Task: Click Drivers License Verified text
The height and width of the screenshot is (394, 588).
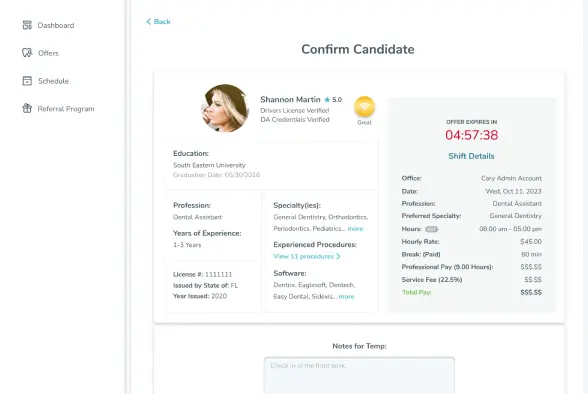Action: pyautogui.click(x=295, y=111)
